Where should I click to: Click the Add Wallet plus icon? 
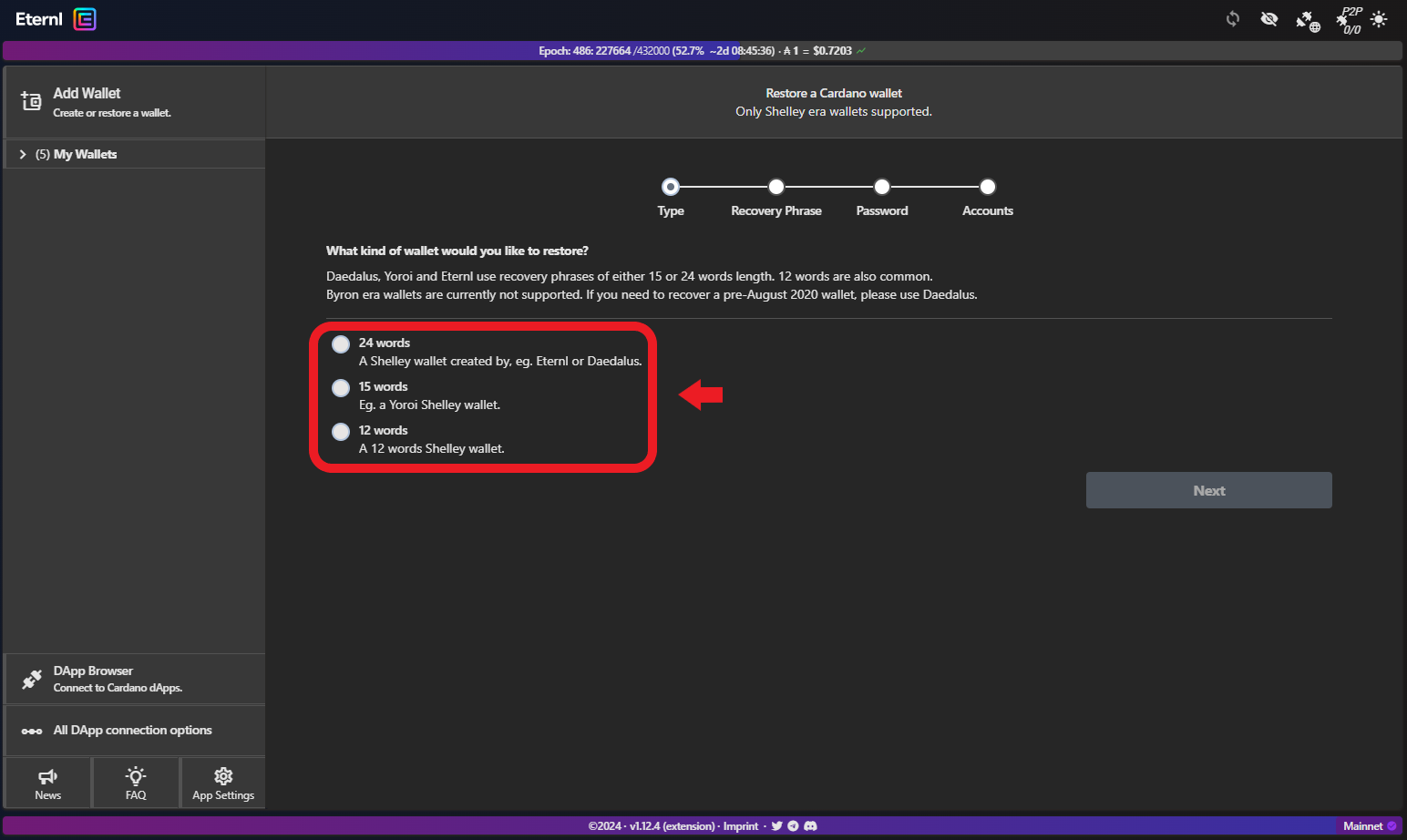[x=31, y=101]
